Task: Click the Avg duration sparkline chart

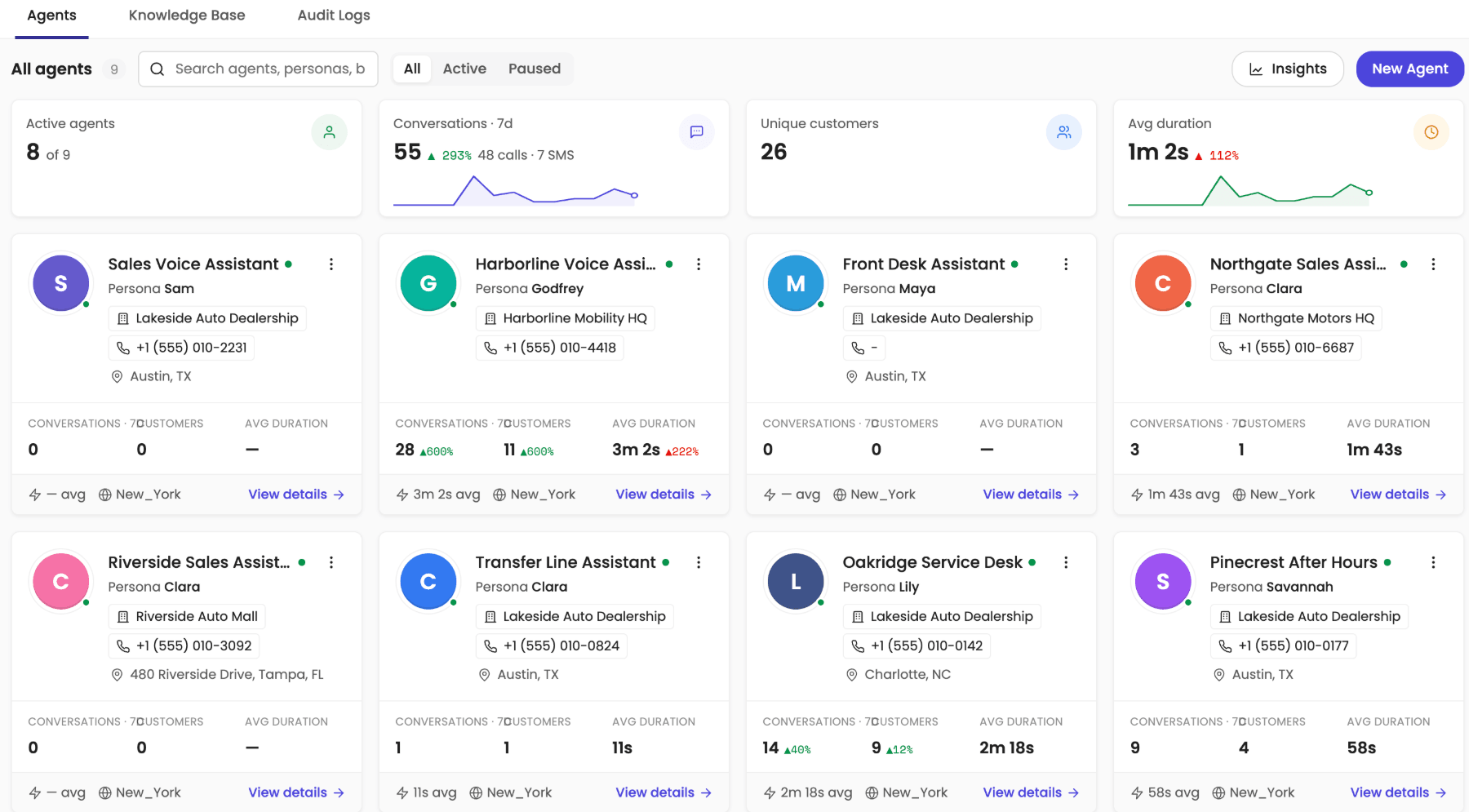Action: coord(1249,190)
